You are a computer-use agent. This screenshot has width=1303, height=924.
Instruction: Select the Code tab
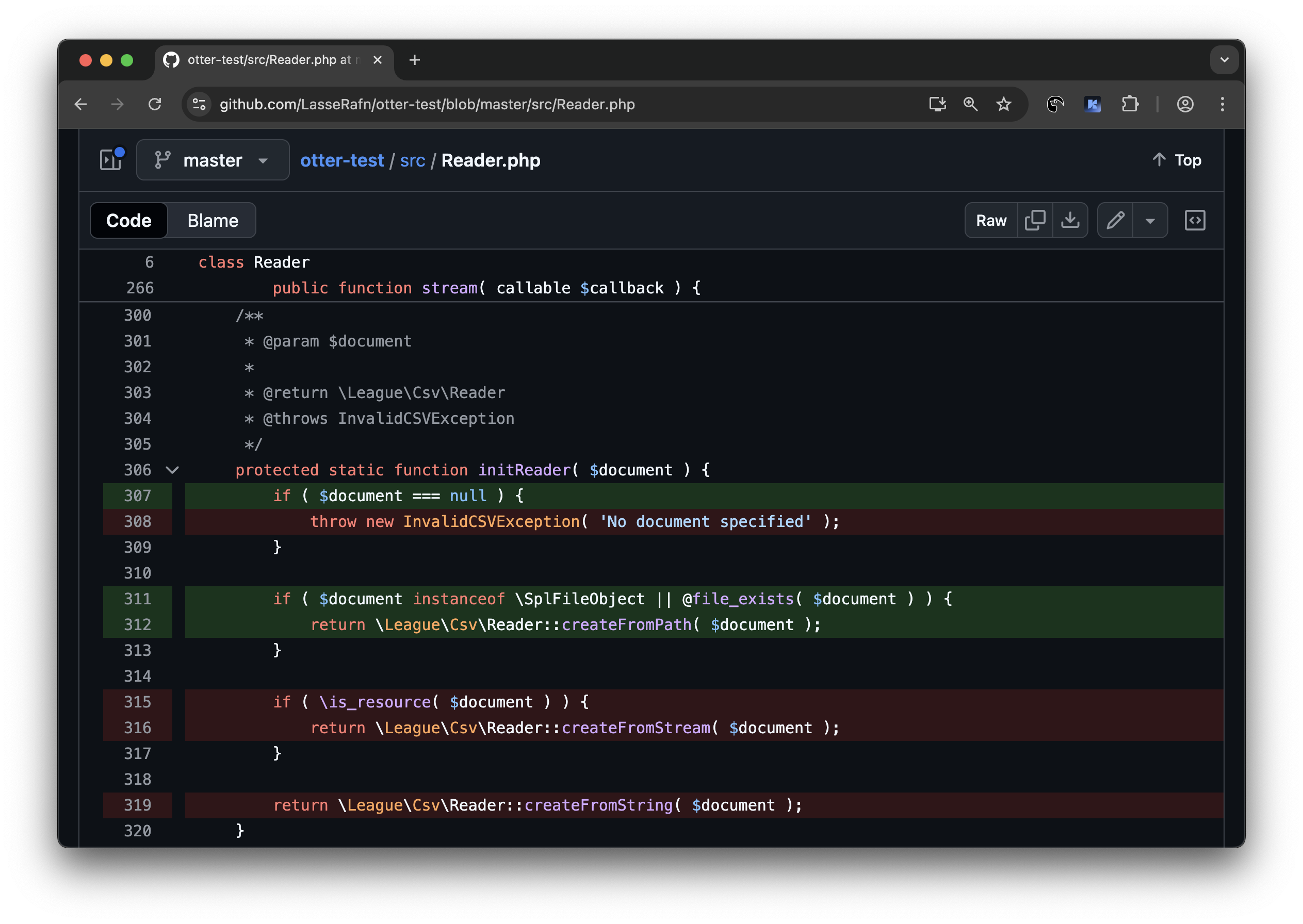coord(128,220)
